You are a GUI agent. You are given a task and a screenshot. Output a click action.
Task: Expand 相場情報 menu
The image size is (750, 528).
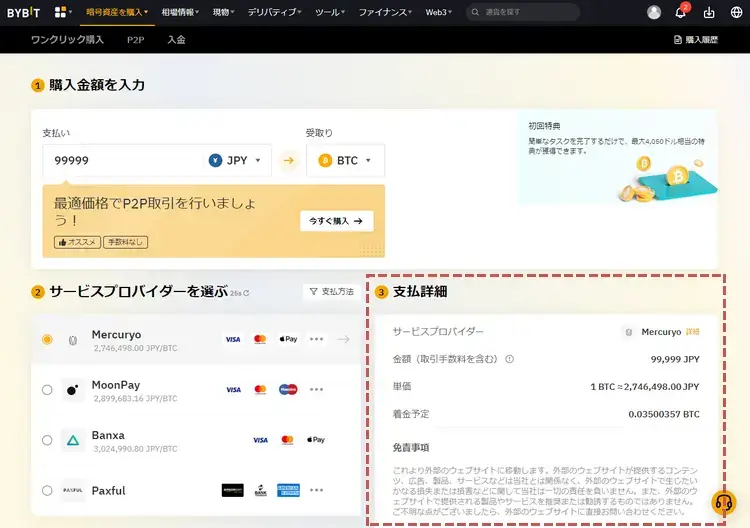click(x=180, y=12)
